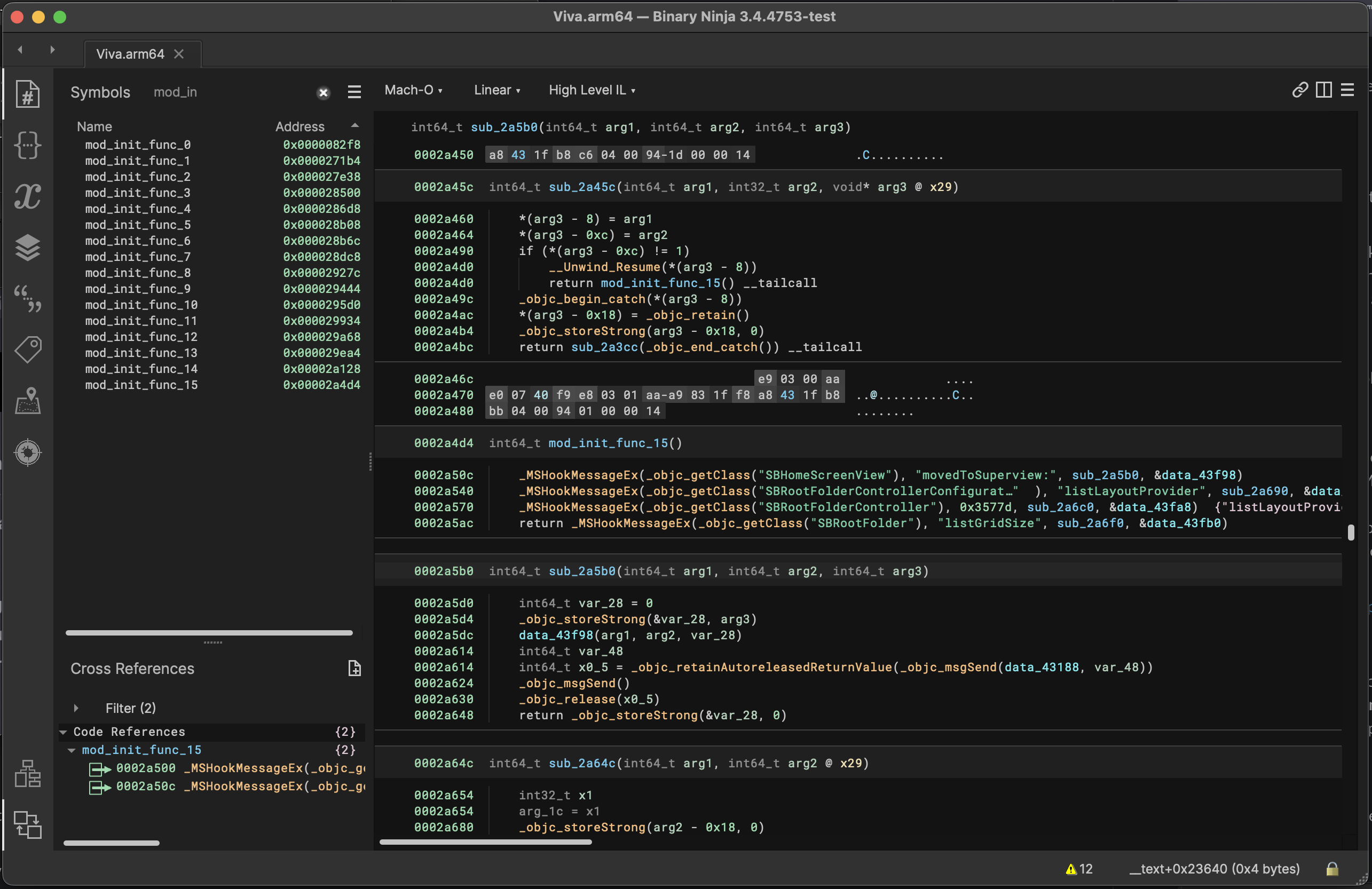Open the Stack panel in the sidebar
The height and width of the screenshot is (889, 1372).
pyautogui.click(x=27, y=248)
